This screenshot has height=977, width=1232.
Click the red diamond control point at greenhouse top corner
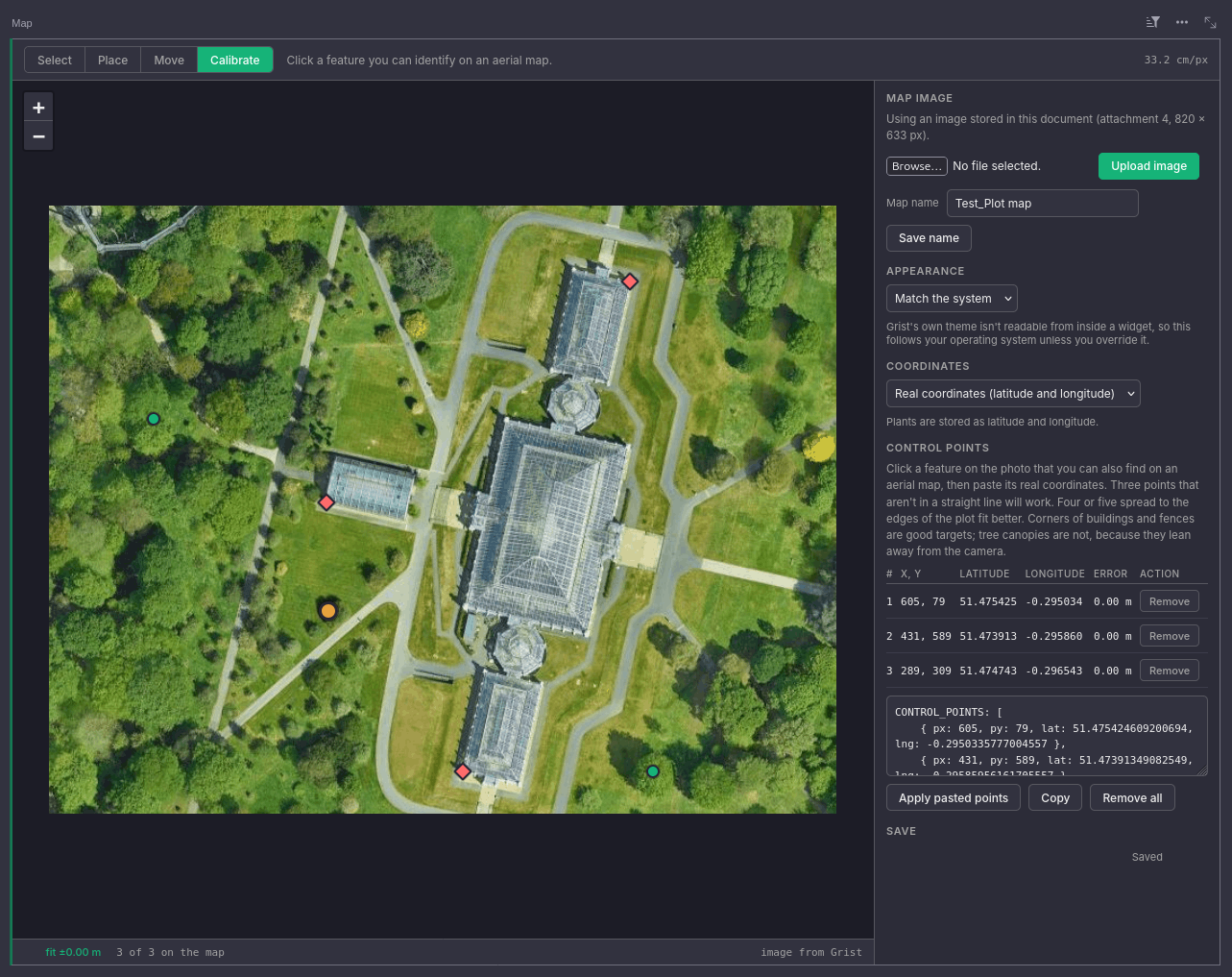pos(630,281)
